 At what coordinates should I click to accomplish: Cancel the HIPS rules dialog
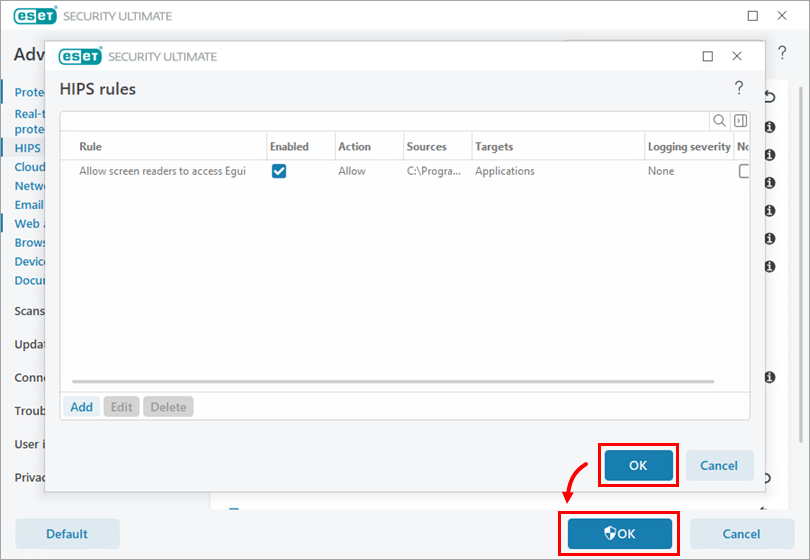pos(719,465)
